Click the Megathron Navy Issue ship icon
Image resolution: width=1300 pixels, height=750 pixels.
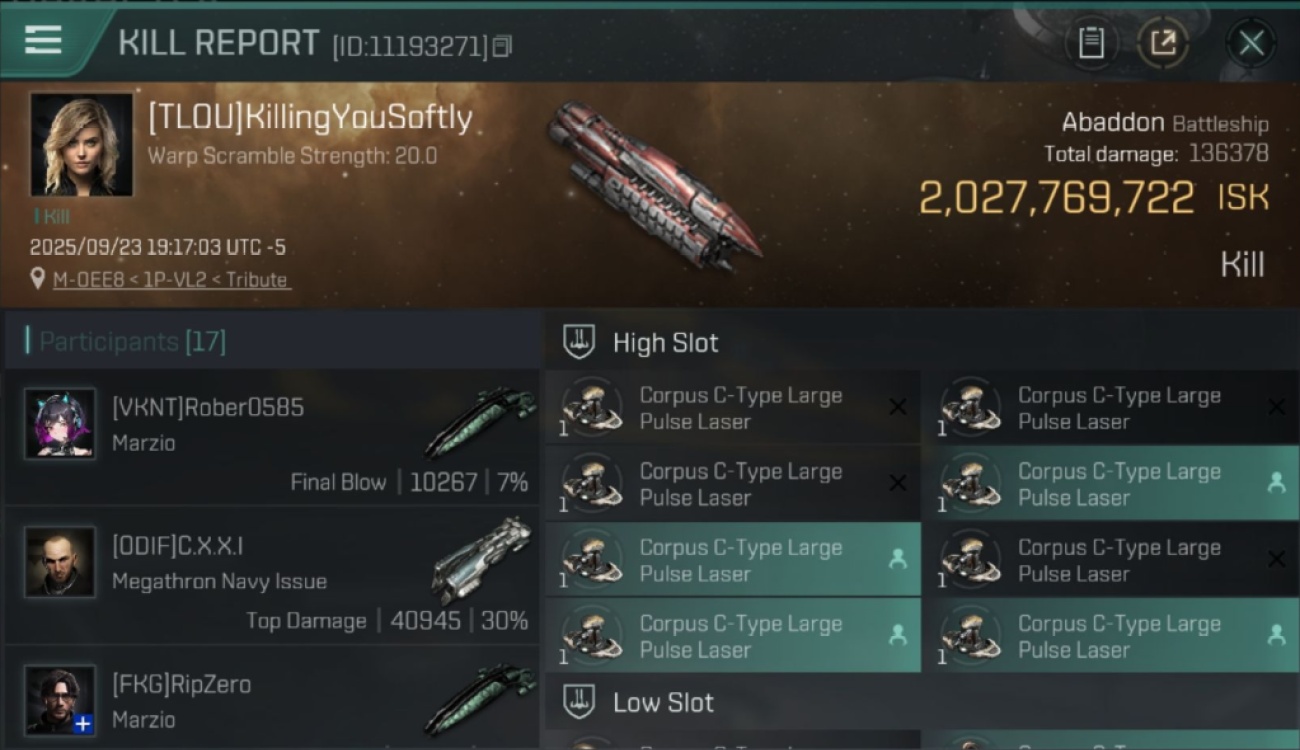tap(483, 558)
